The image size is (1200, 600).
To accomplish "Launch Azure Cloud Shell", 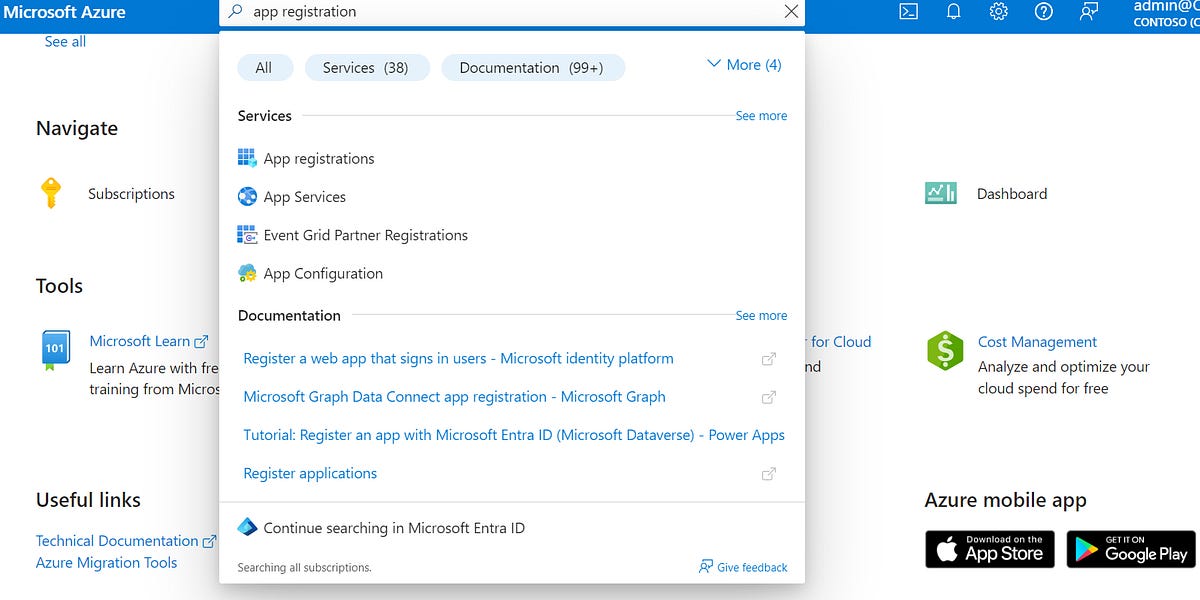I will [908, 12].
